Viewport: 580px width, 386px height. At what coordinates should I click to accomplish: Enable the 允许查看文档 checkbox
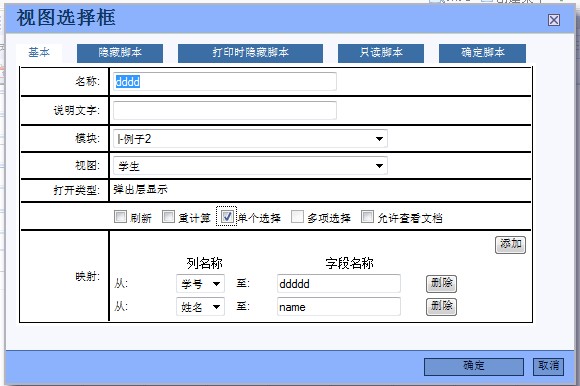point(367,217)
